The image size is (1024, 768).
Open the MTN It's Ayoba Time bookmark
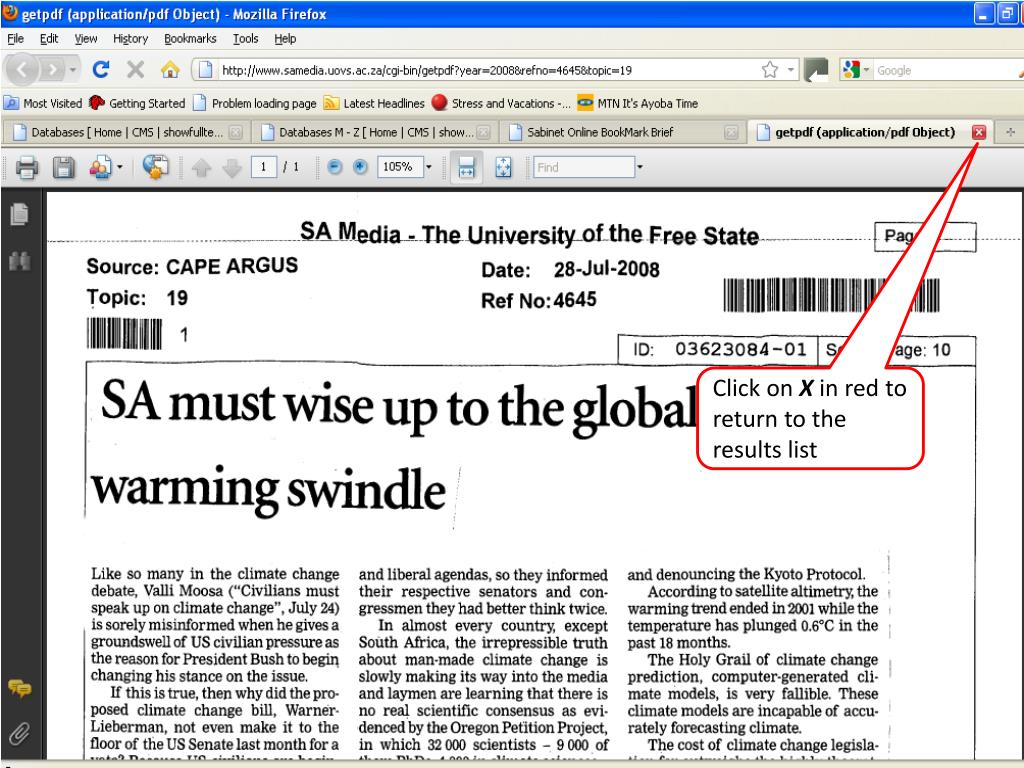[x=638, y=103]
